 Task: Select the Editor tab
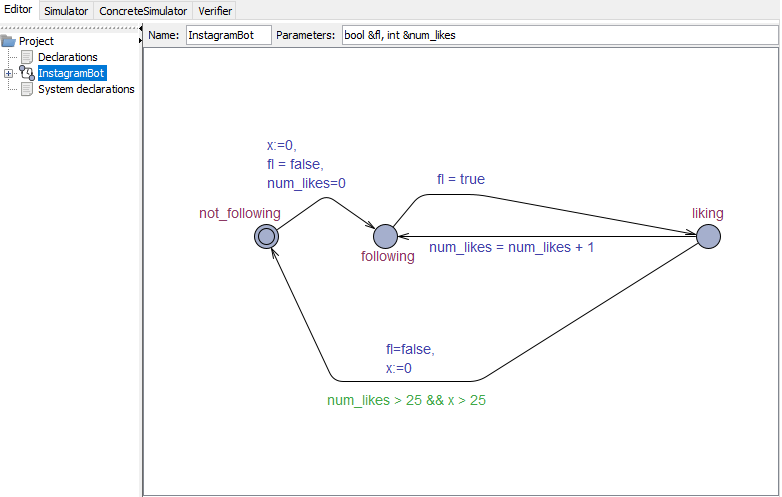19,10
